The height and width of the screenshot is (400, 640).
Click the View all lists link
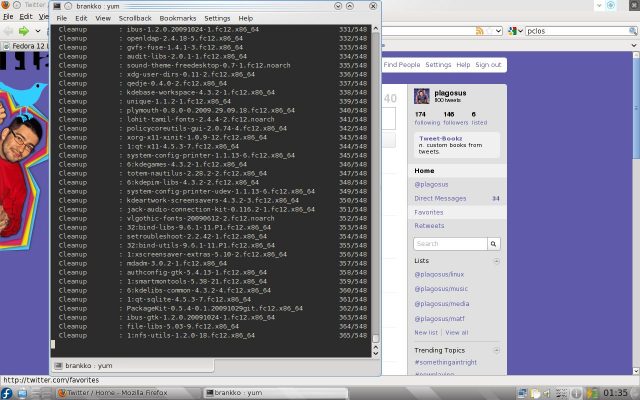[457, 333]
